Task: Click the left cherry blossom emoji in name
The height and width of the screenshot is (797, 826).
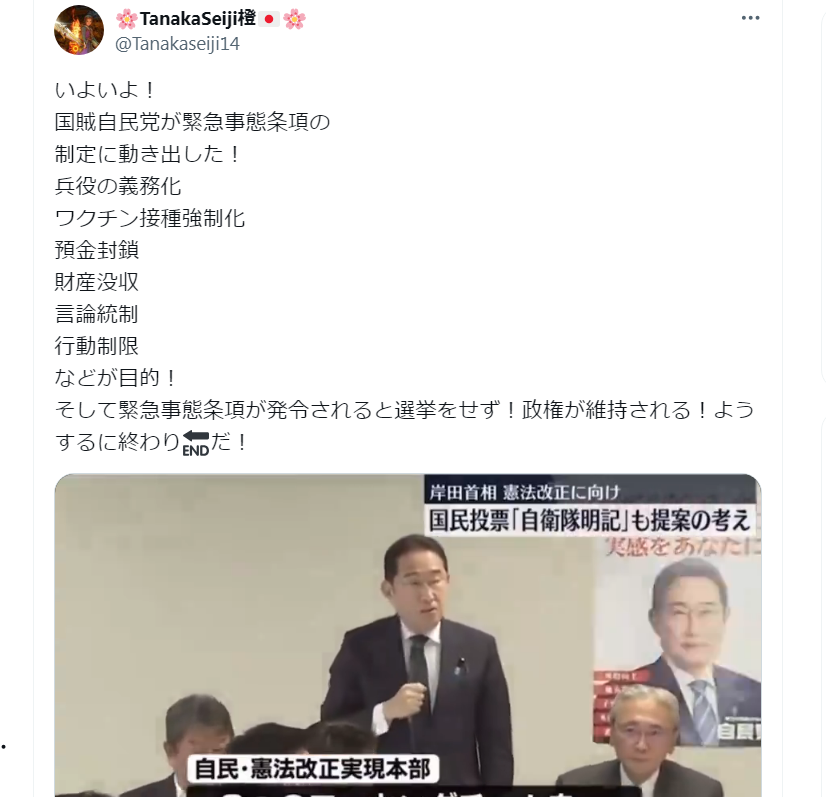Action: point(126,19)
